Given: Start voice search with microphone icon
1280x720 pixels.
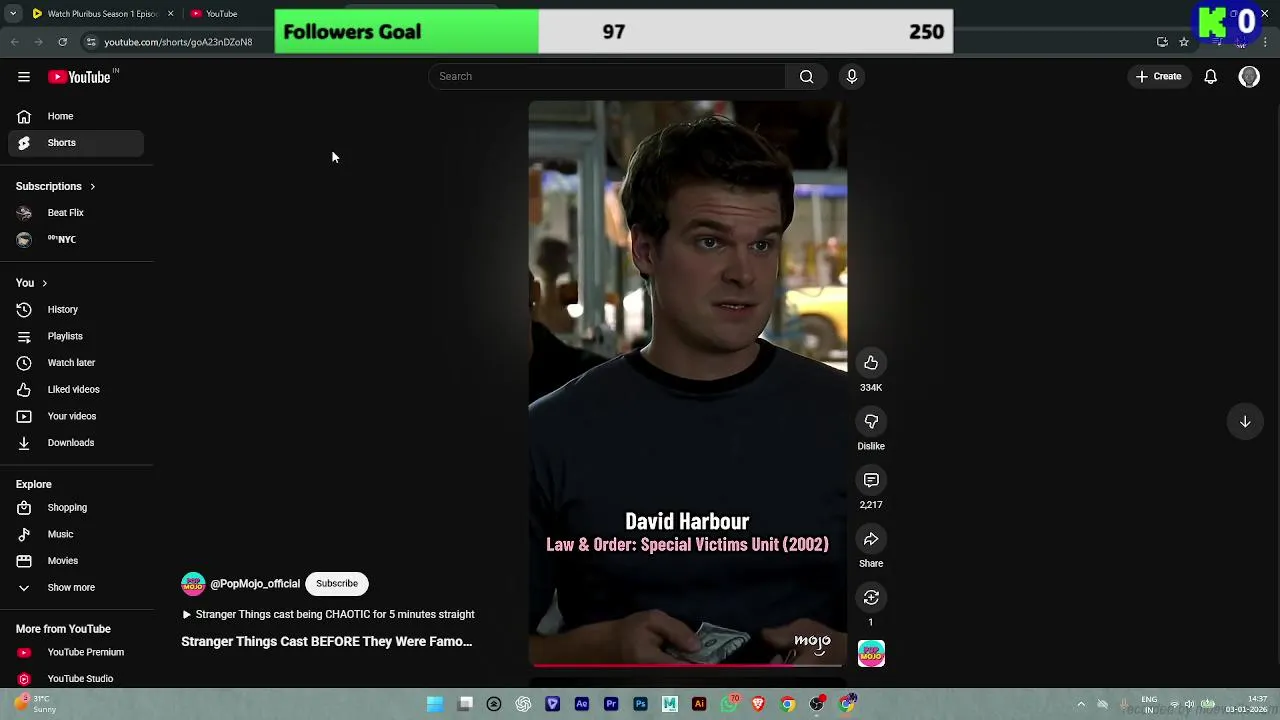Looking at the screenshot, I should (852, 77).
